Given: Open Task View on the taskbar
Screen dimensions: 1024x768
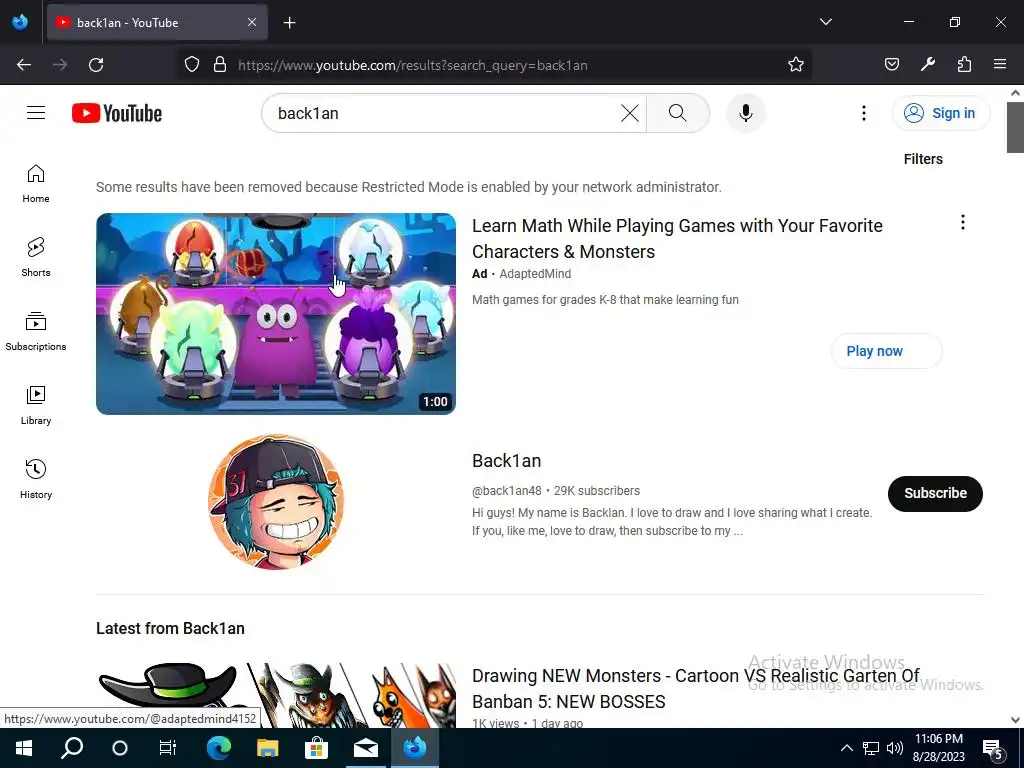Looking at the screenshot, I should (x=168, y=748).
